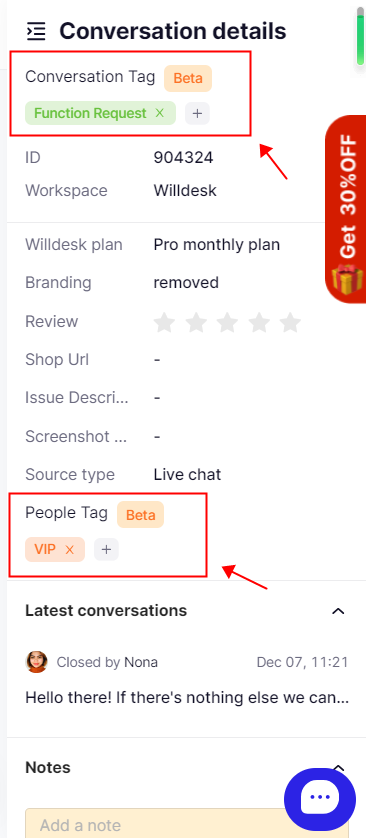
Task: Click the Function Request tag label
Action: click(90, 113)
